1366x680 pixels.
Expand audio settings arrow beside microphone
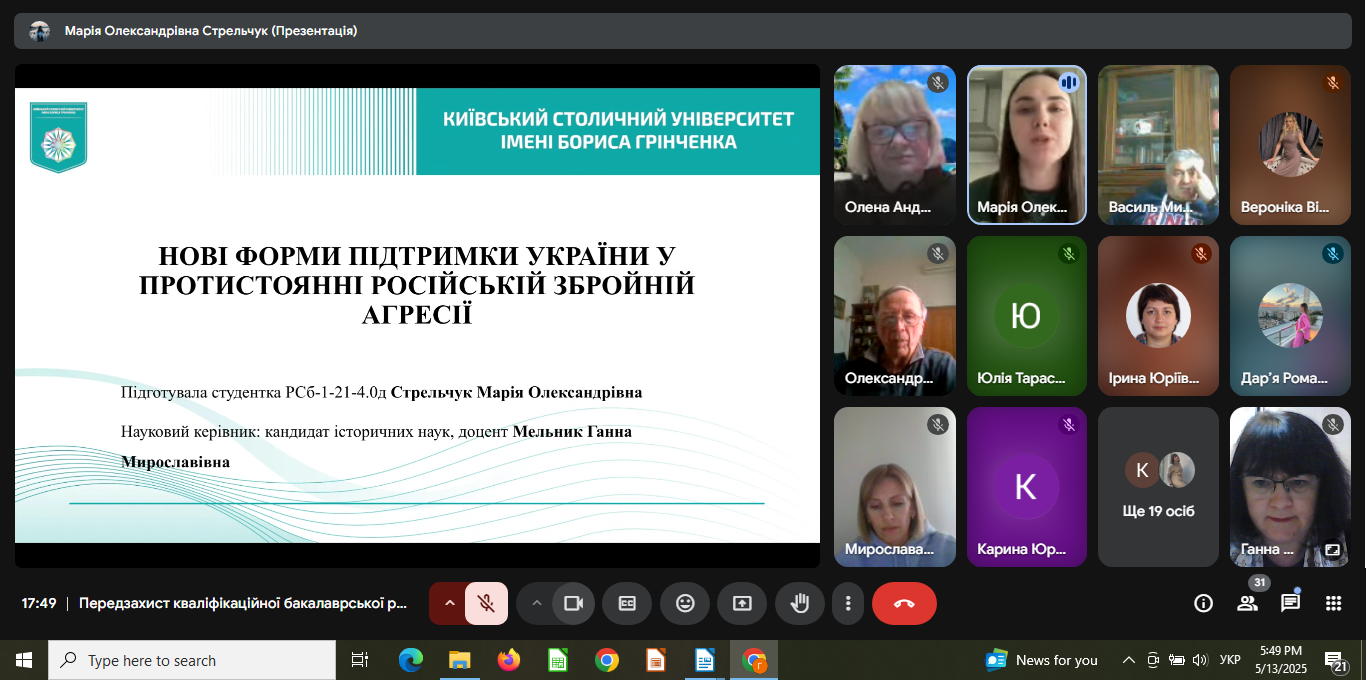point(449,604)
